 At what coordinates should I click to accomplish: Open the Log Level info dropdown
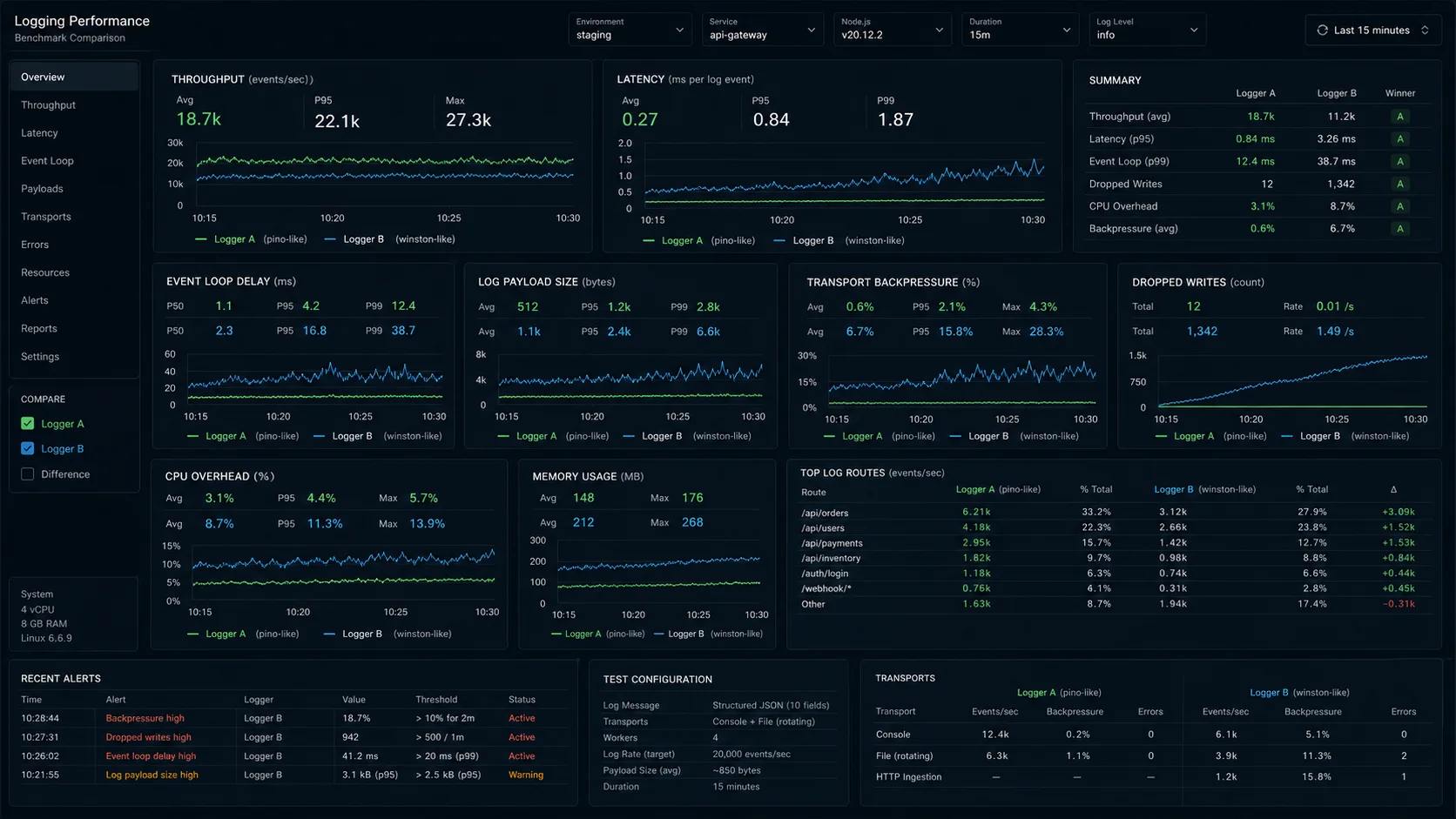[1148, 29]
